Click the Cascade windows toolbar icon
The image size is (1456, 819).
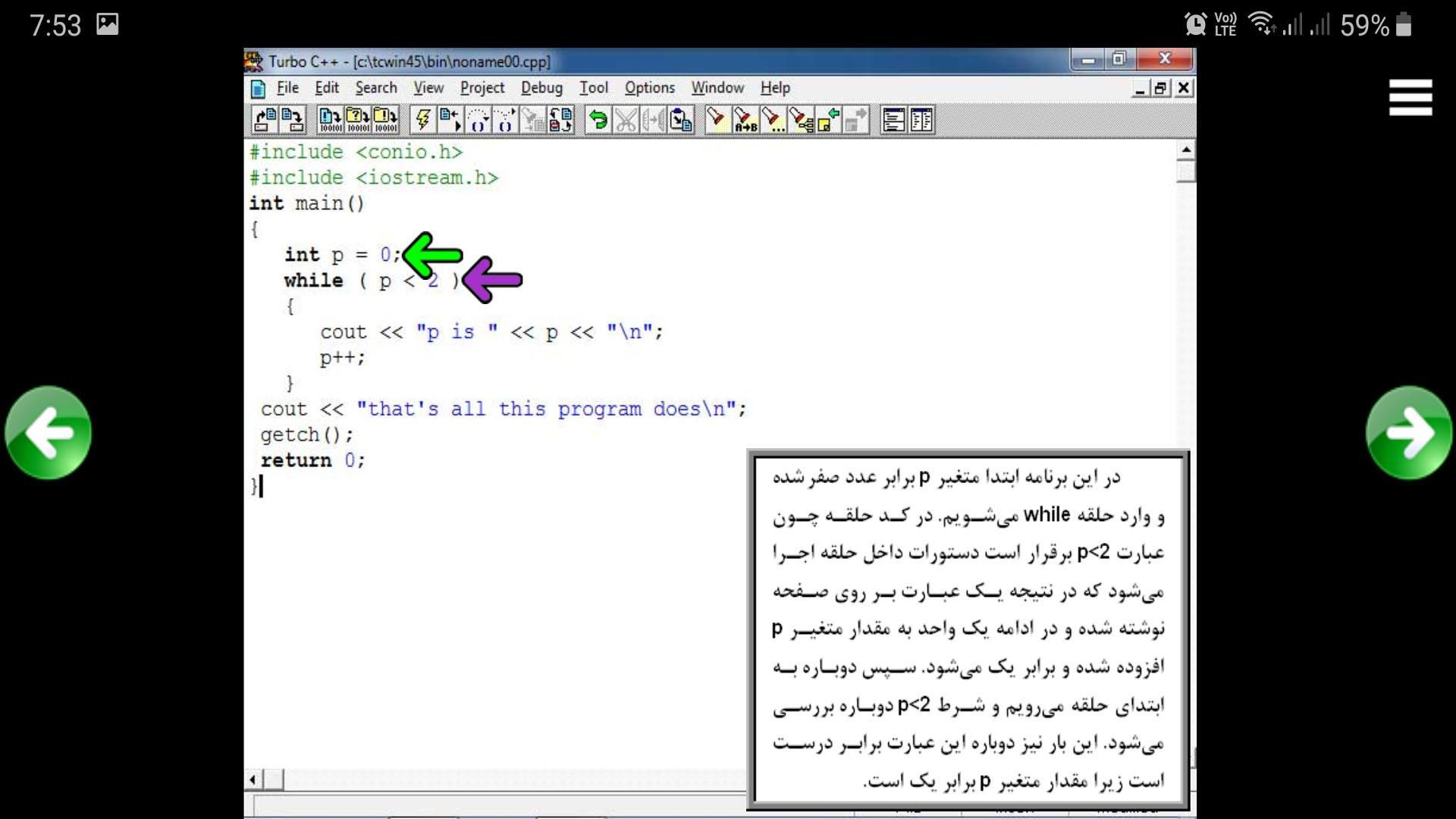(894, 120)
